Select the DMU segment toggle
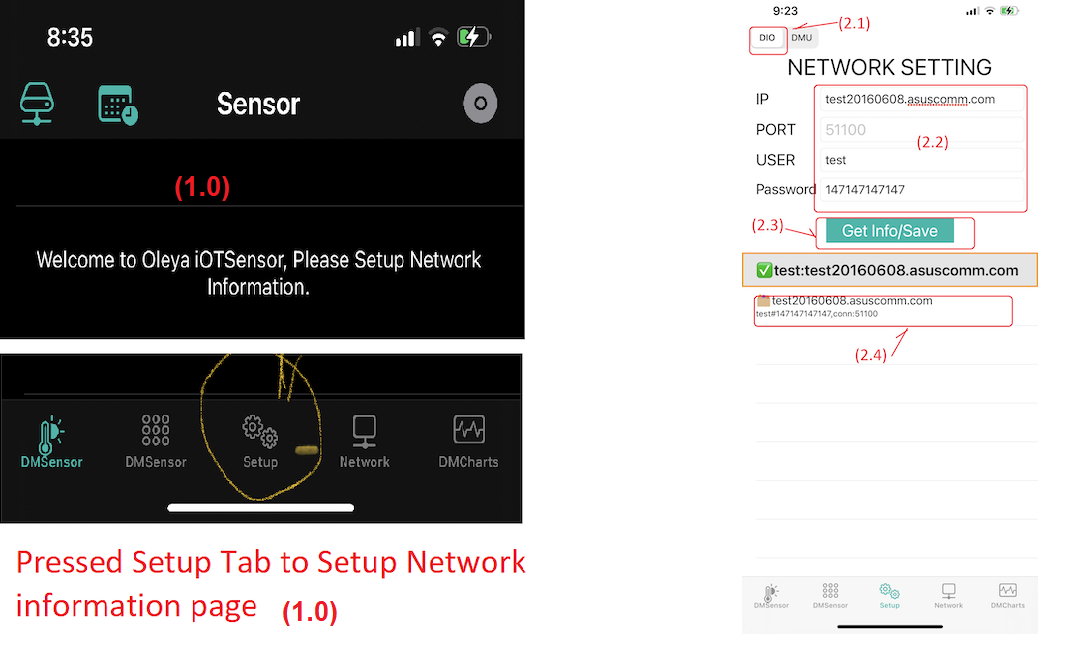 coord(802,38)
